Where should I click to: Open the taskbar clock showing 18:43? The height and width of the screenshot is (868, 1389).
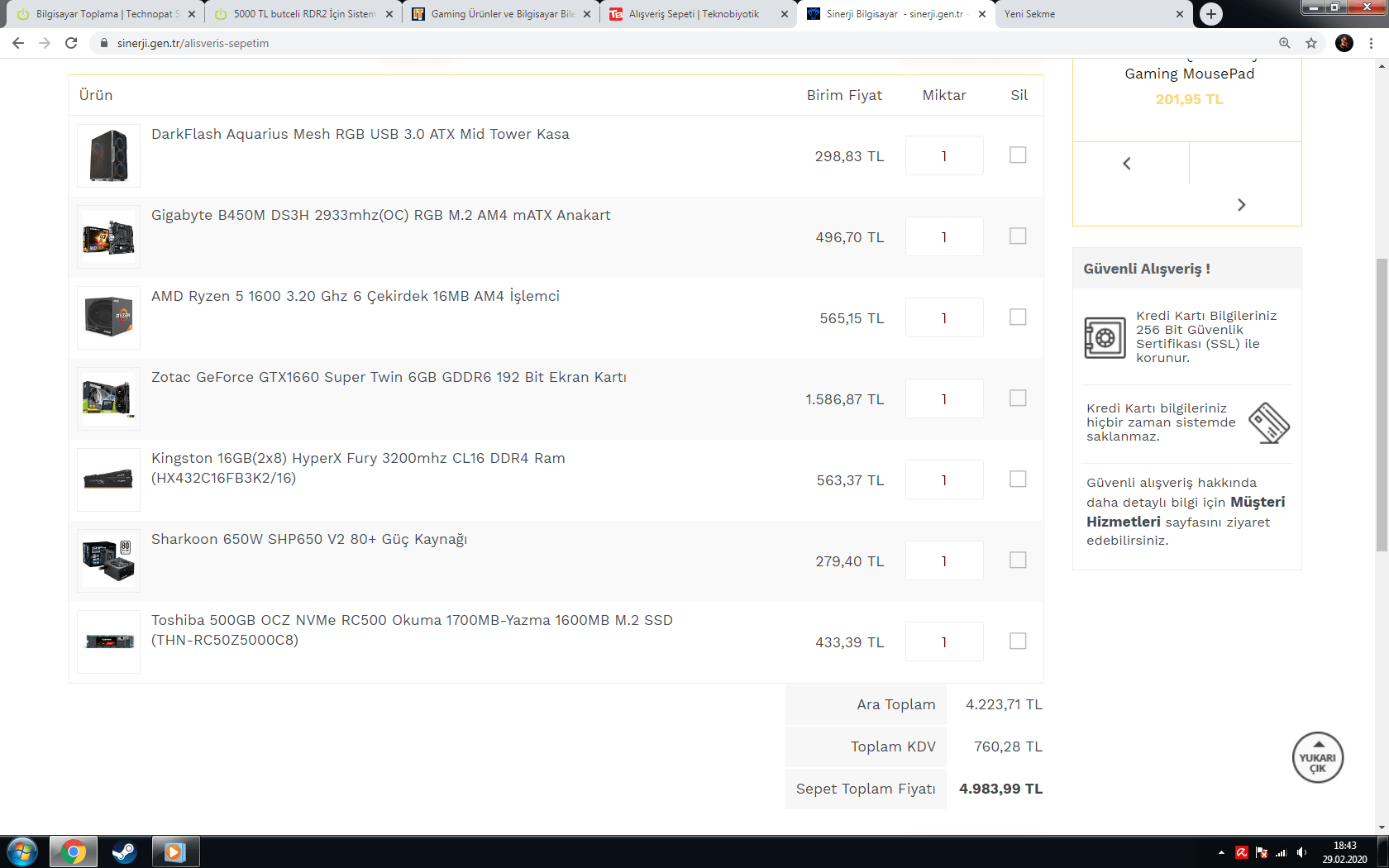tap(1344, 852)
